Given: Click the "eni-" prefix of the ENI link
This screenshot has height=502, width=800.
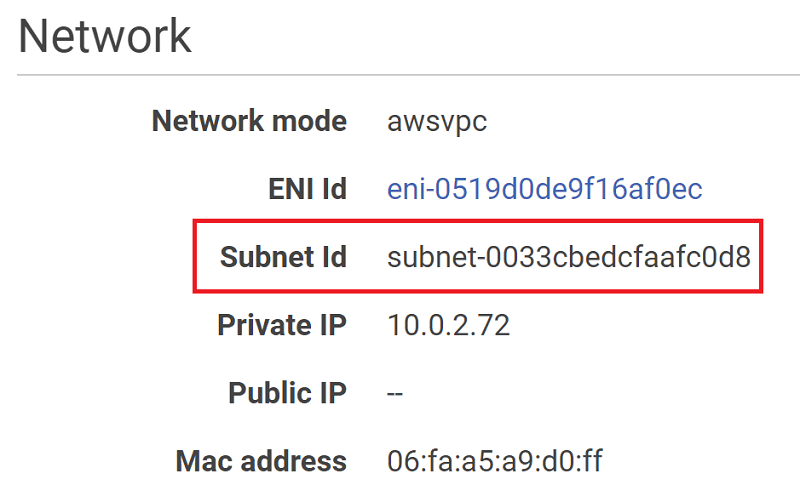Looking at the screenshot, I should [x=409, y=189].
